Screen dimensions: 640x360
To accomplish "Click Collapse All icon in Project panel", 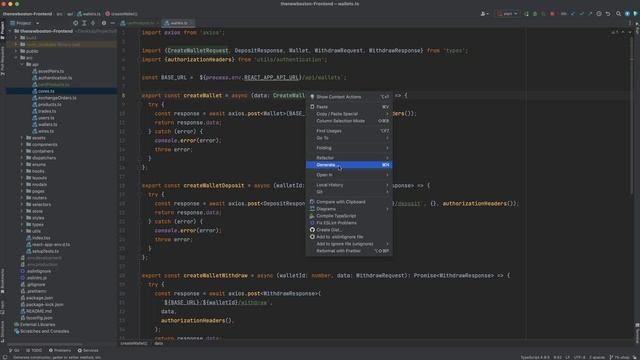I will pyautogui.click(x=93, y=23).
